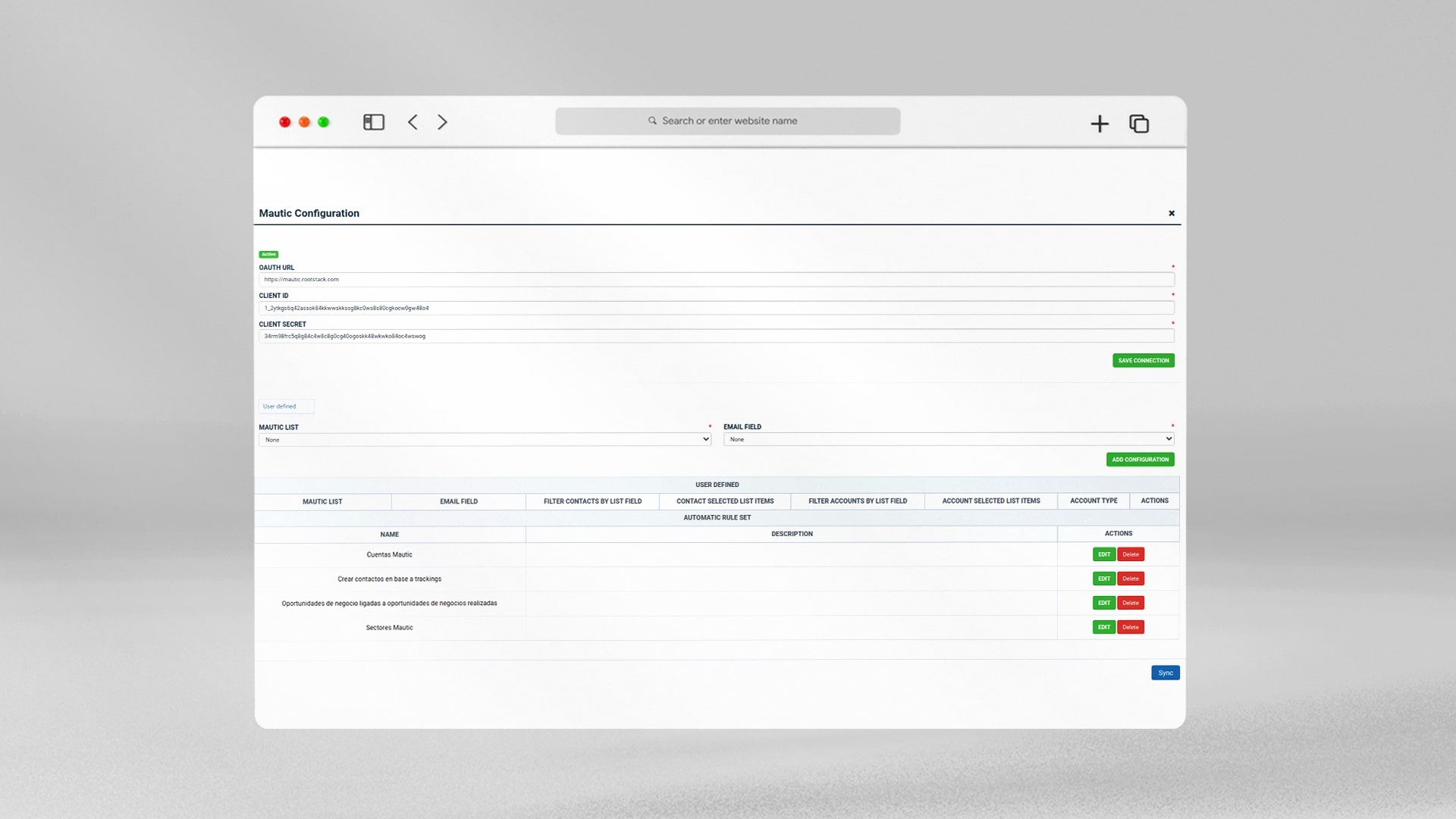Save the connection settings

pyautogui.click(x=1144, y=360)
